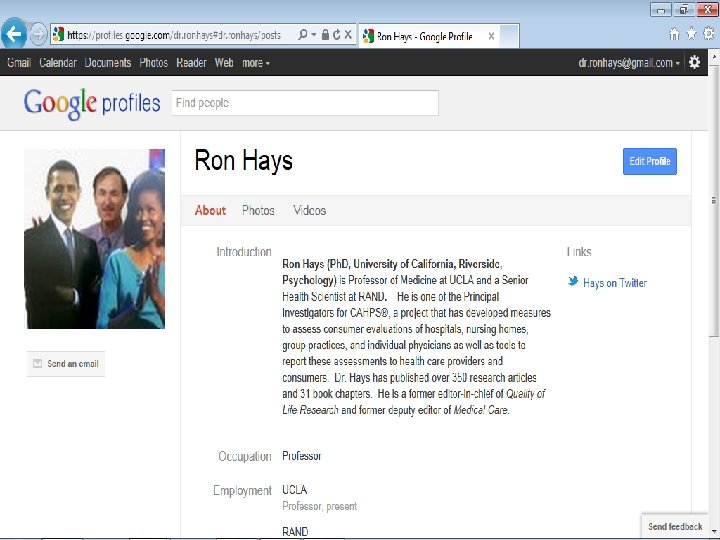The height and width of the screenshot is (540, 720).
Task: Click the browser back arrow button
Action: (x=14, y=34)
